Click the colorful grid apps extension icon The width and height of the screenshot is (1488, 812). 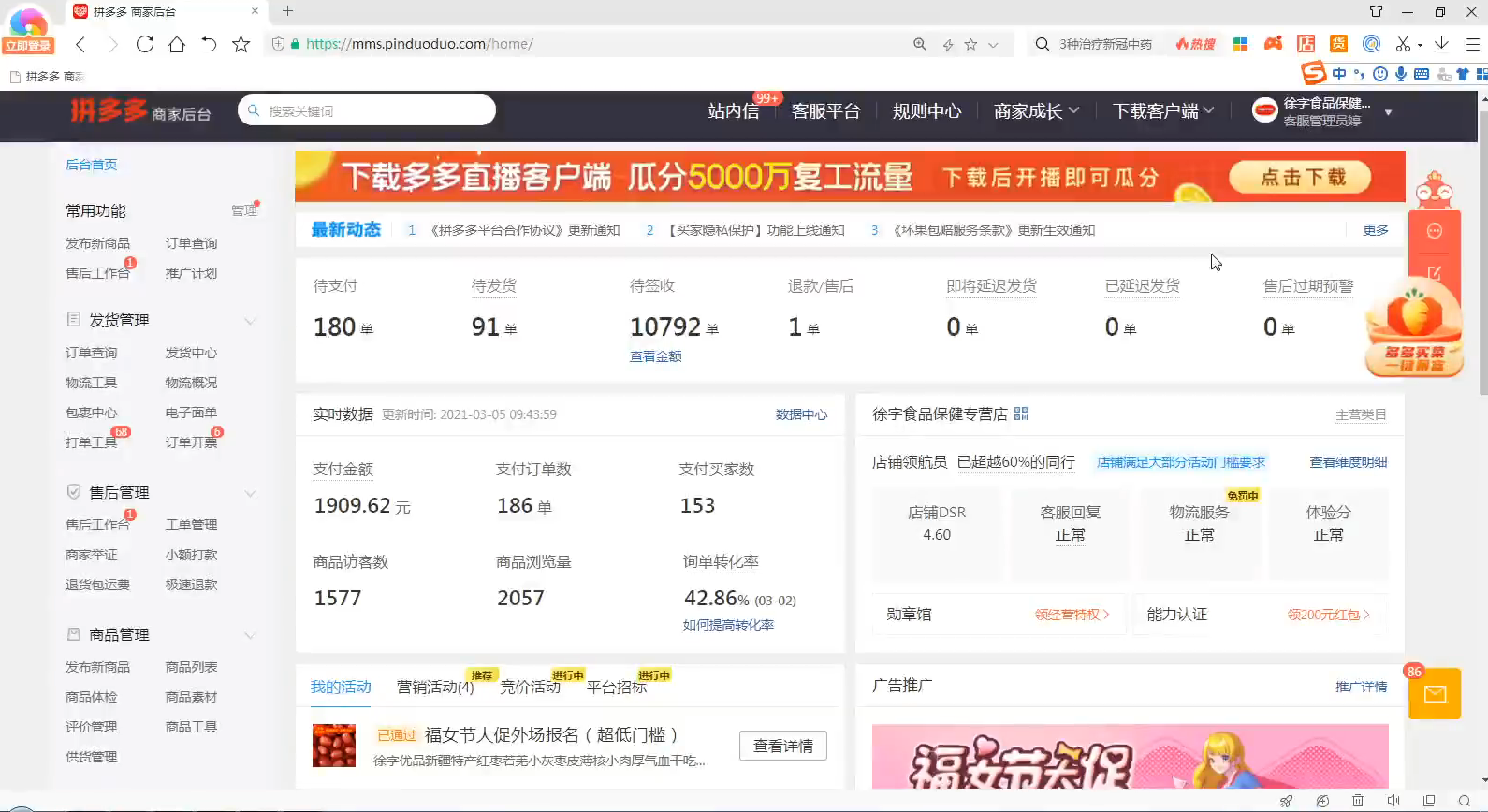1240,44
